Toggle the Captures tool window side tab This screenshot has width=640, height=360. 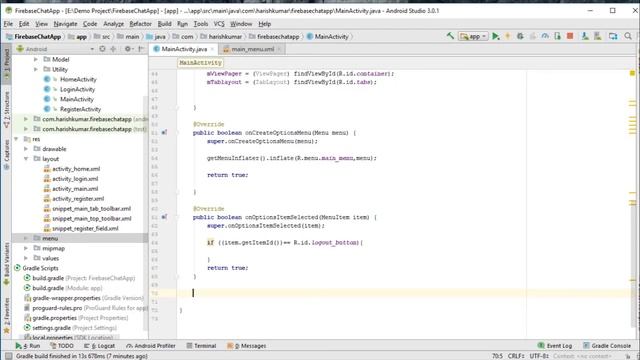click(7, 155)
